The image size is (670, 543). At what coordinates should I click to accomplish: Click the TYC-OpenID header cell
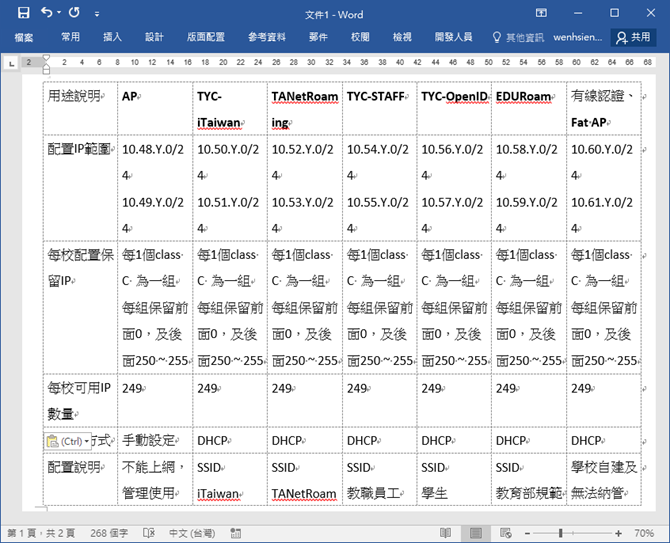click(x=454, y=109)
